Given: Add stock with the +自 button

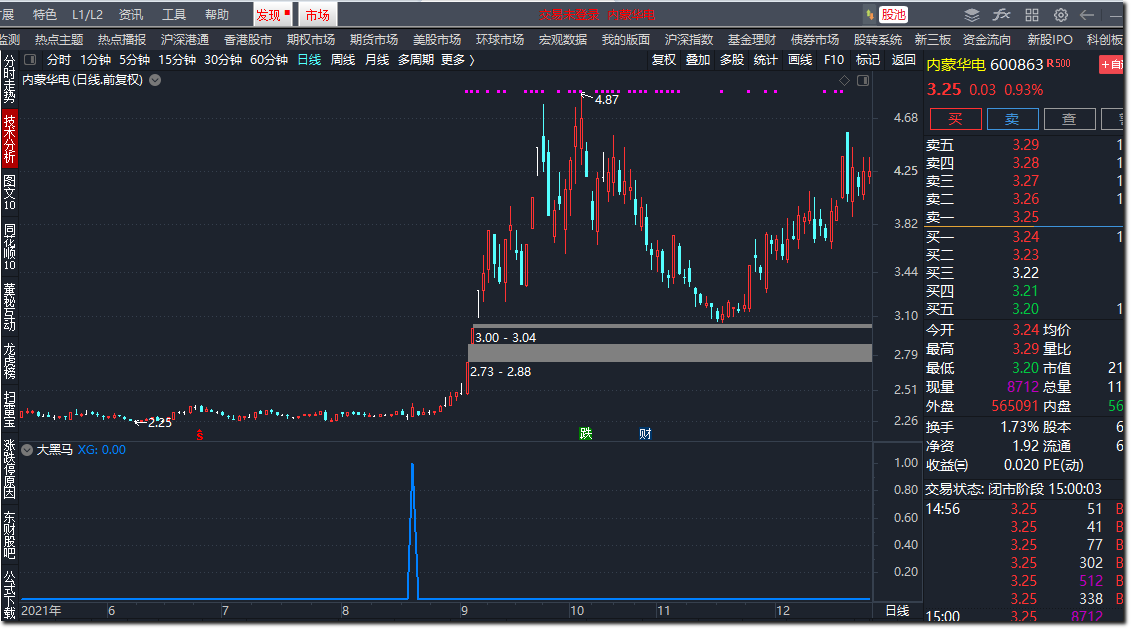Looking at the screenshot, I should (x=1112, y=65).
